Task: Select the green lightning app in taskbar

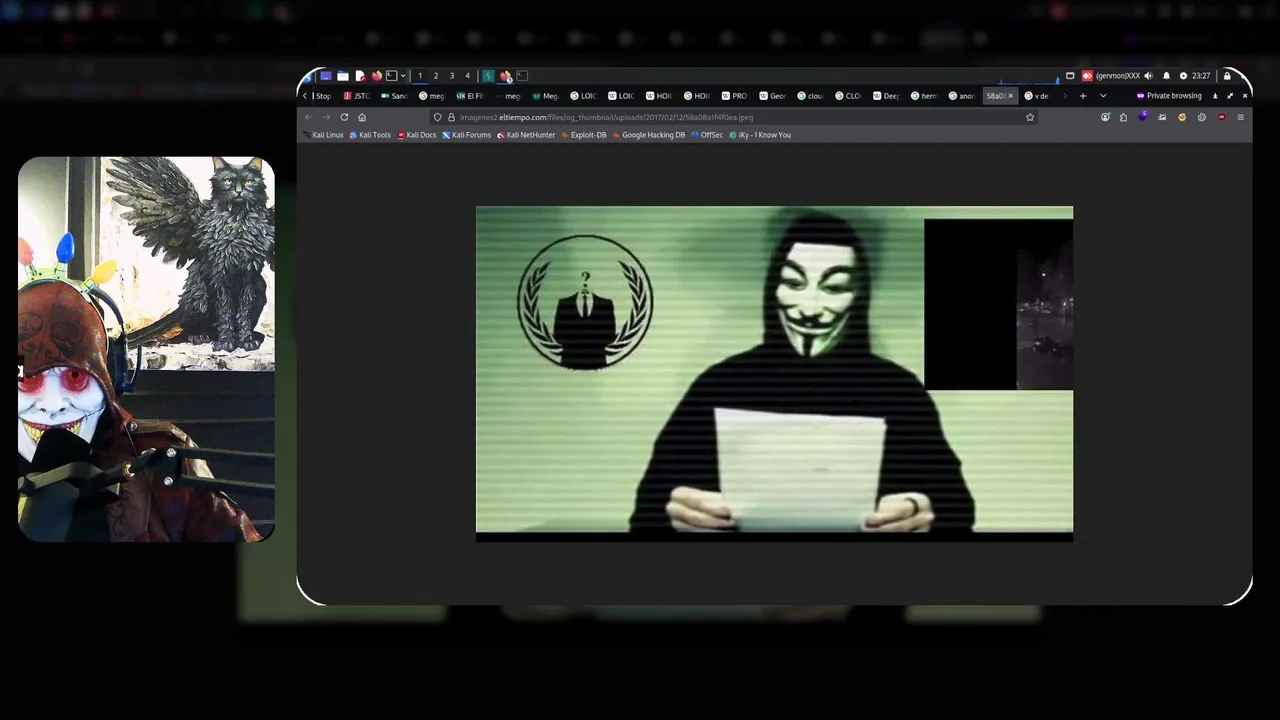Action: tap(488, 76)
